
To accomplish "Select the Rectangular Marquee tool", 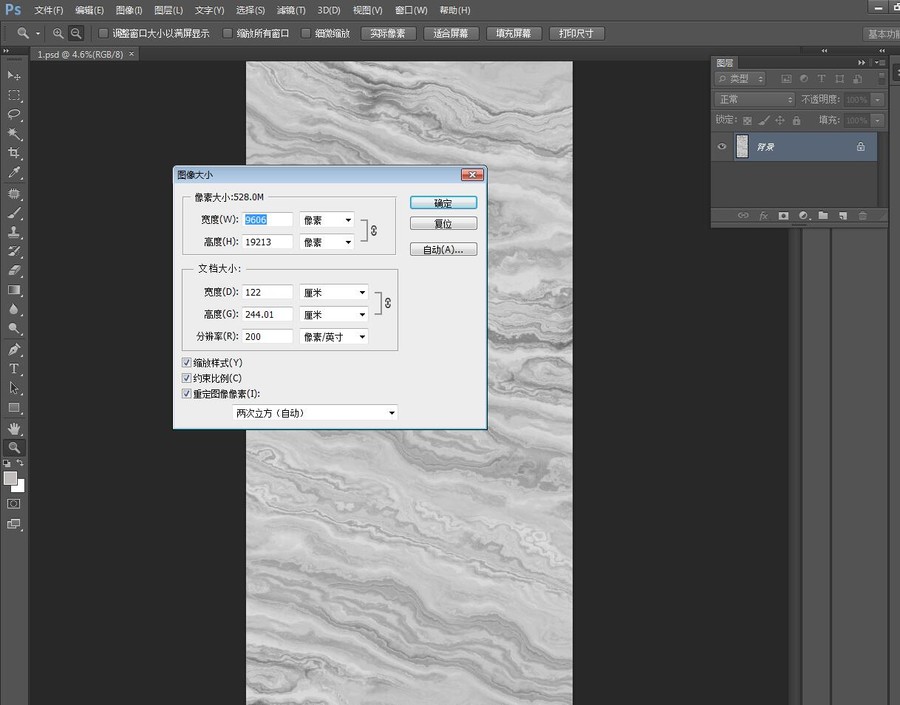I will tap(14, 95).
